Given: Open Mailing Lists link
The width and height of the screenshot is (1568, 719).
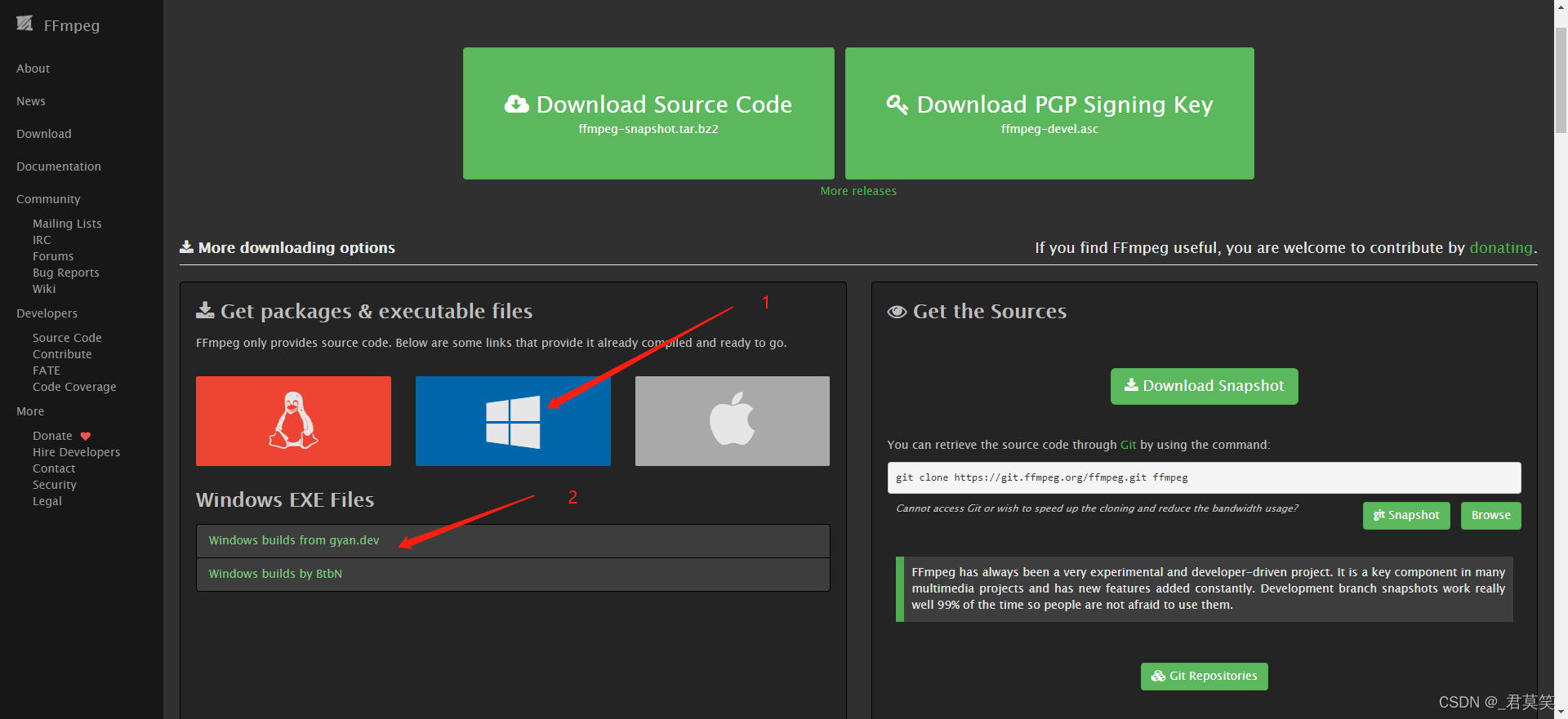Looking at the screenshot, I should [67, 224].
